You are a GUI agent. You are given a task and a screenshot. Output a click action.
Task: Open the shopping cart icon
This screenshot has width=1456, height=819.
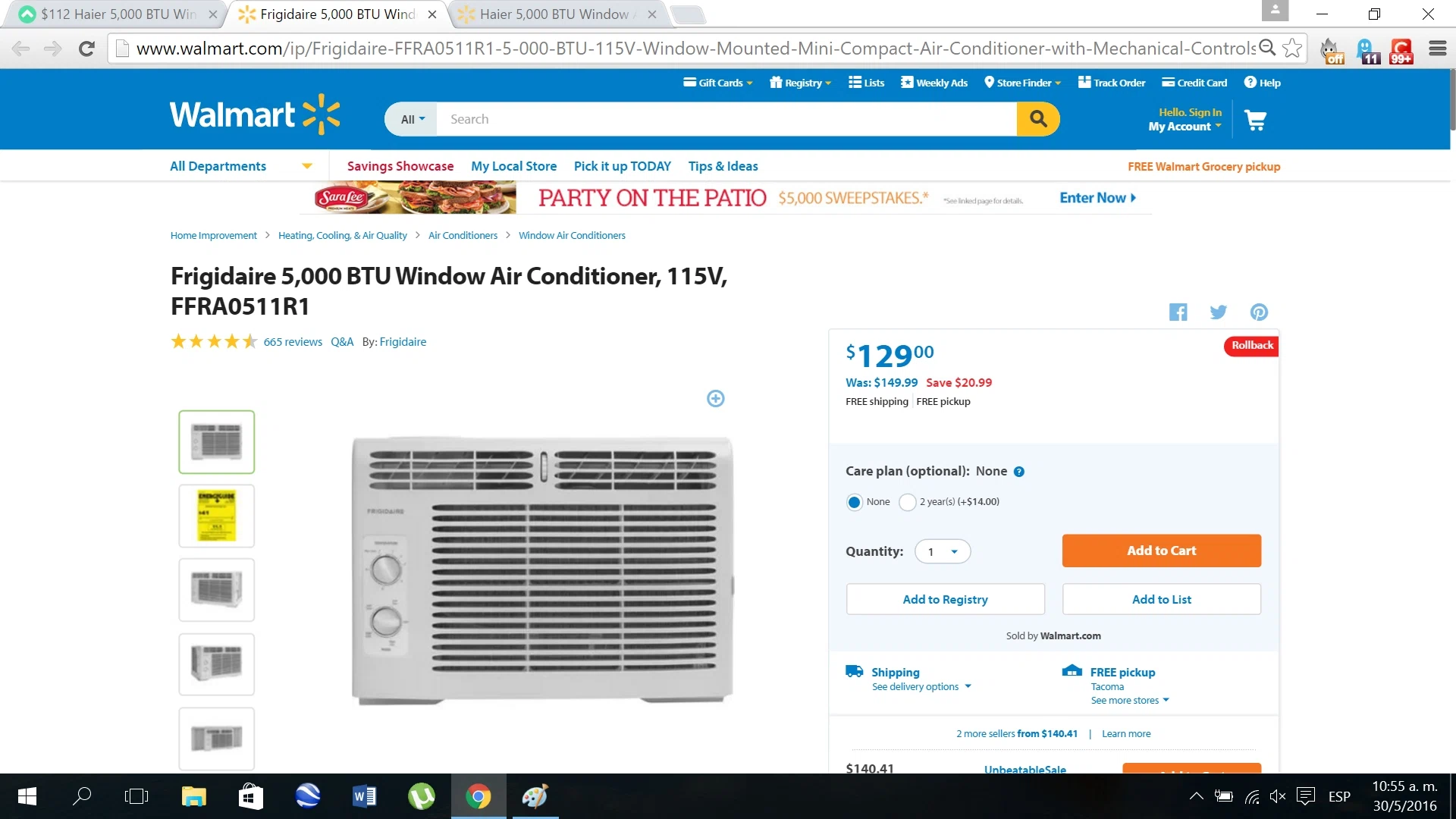(x=1255, y=120)
